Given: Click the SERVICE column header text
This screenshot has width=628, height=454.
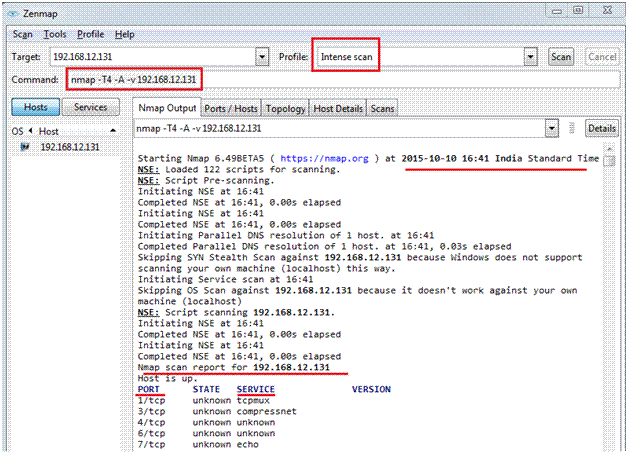Looking at the screenshot, I should click(x=256, y=389).
